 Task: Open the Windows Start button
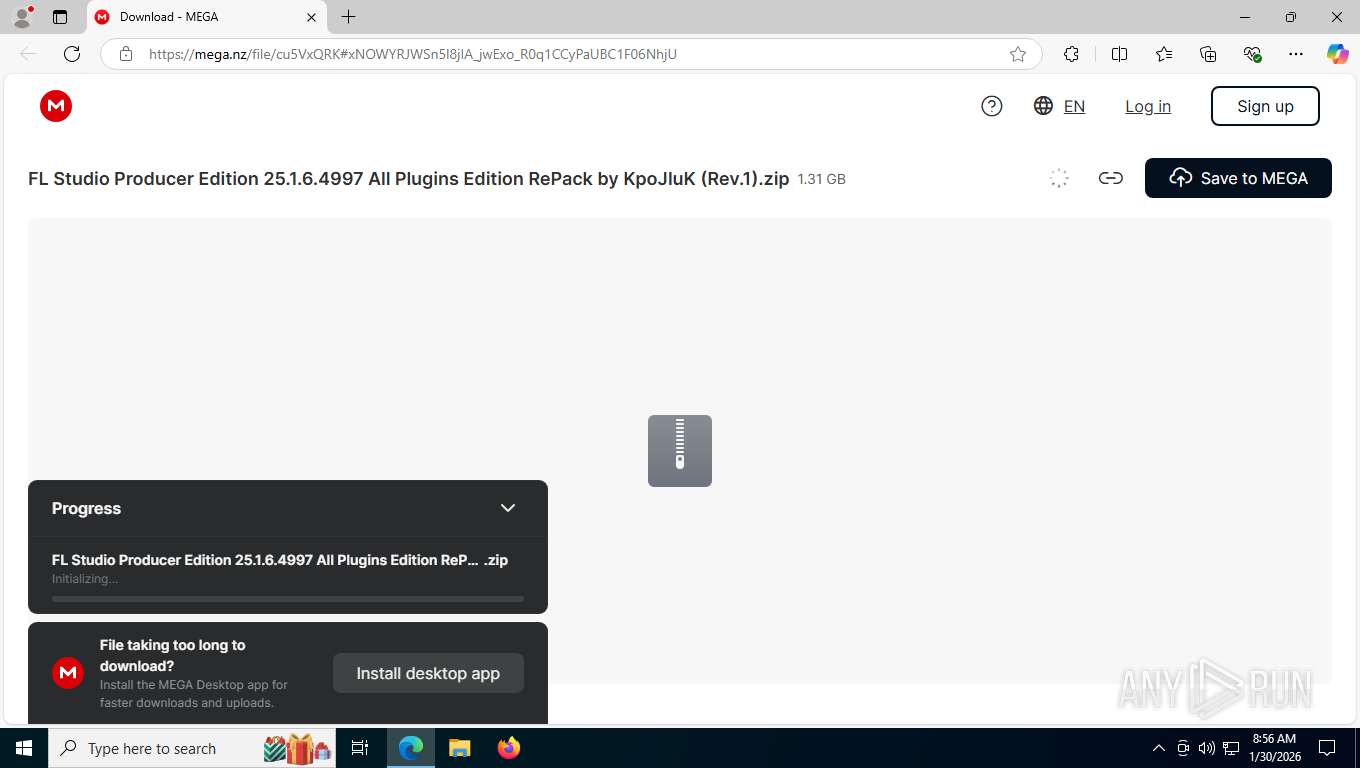[24, 748]
